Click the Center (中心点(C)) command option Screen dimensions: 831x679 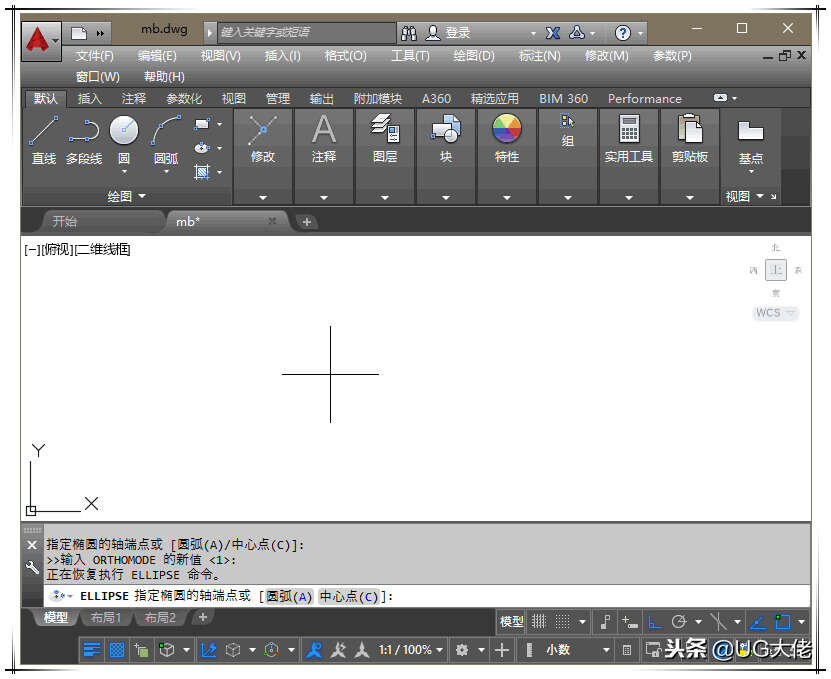pos(349,596)
